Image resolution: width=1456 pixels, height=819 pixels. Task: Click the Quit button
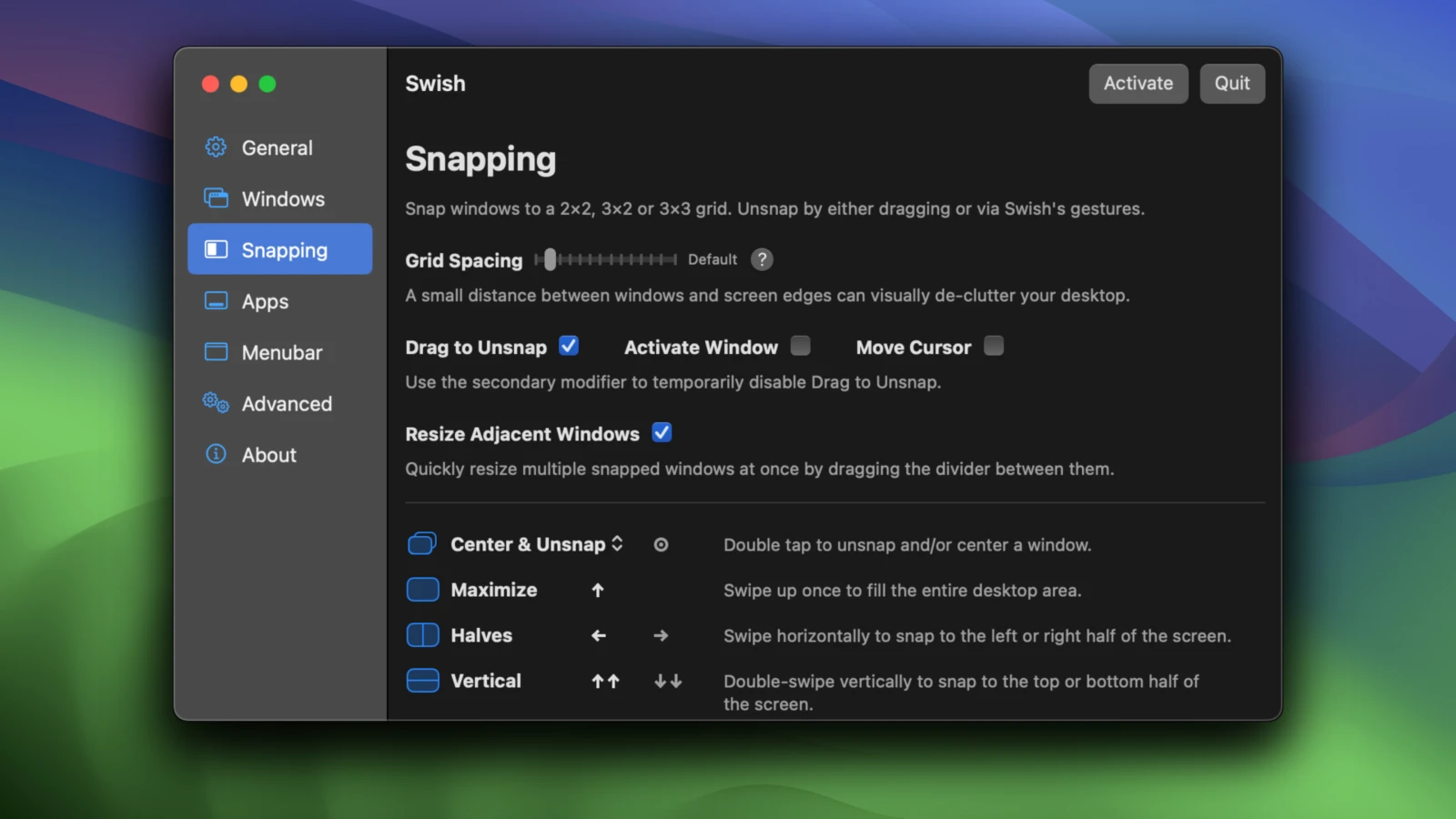1231,84
